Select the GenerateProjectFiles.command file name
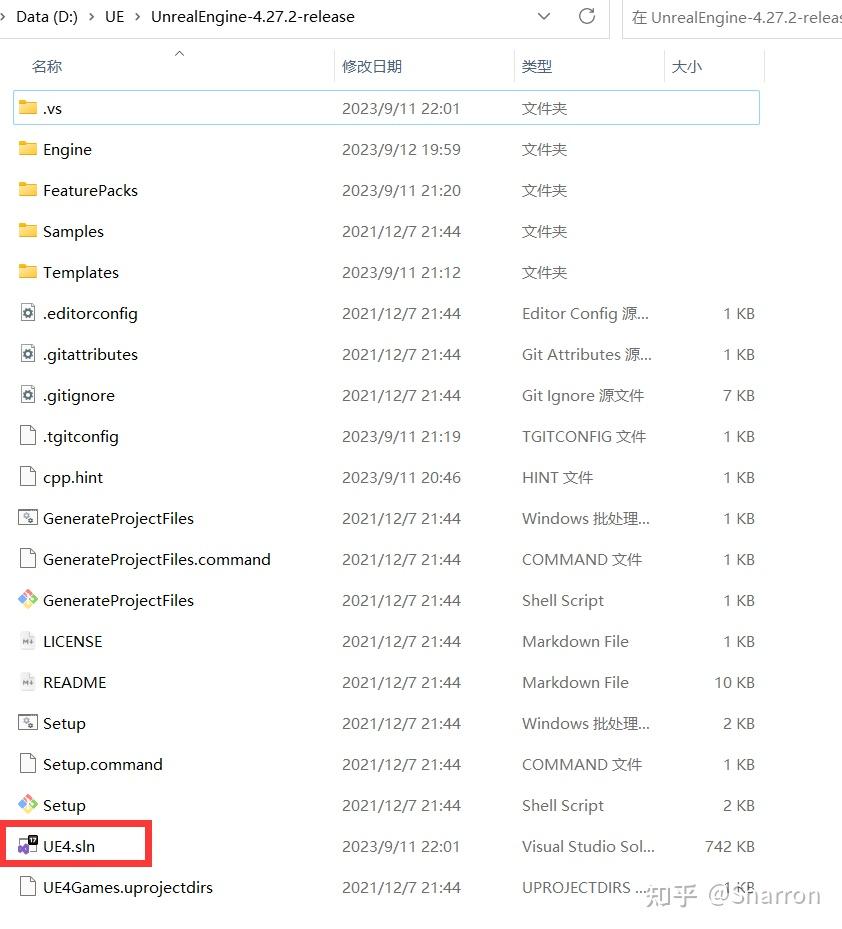Screen dimensions: 842x929 [x=157, y=559]
